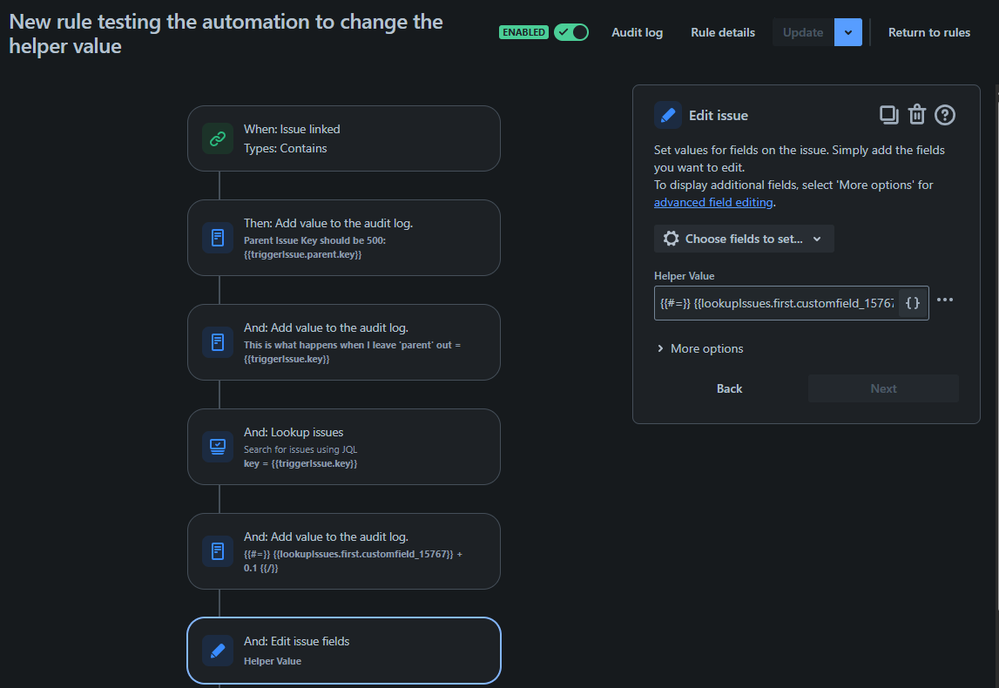999x688 pixels.
Task: Insert smart value with curly braces button
Action: pyautogui.click(x=913, y=303)
